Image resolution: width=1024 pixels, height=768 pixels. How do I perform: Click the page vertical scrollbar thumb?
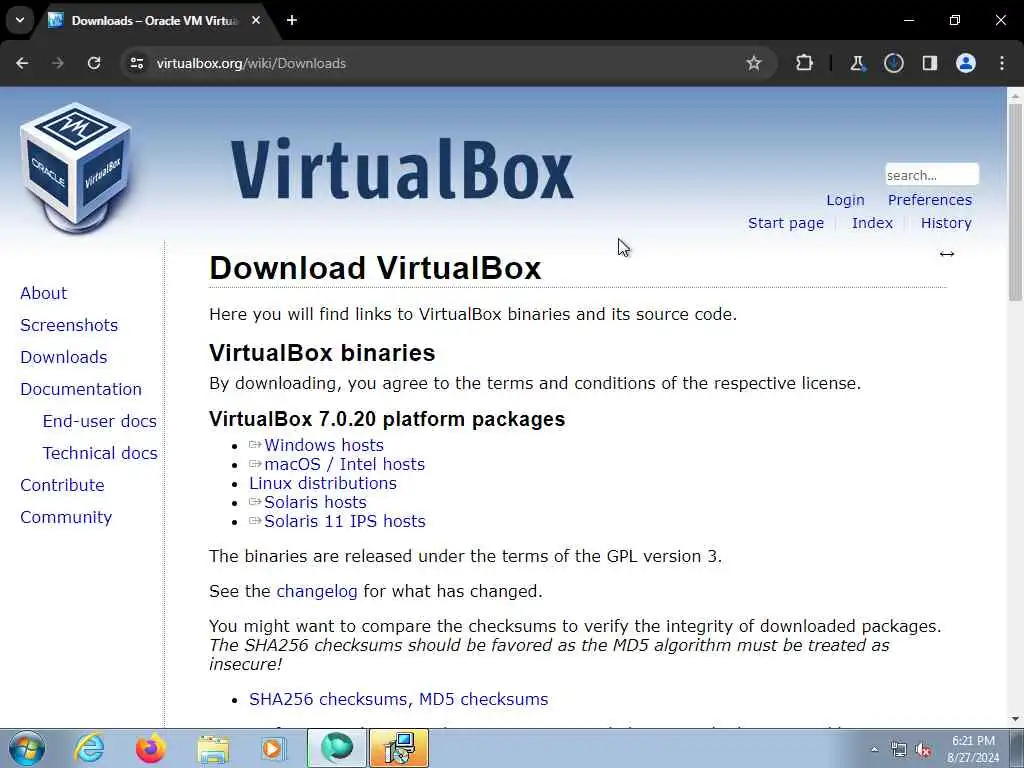(x=1015, y=200)
